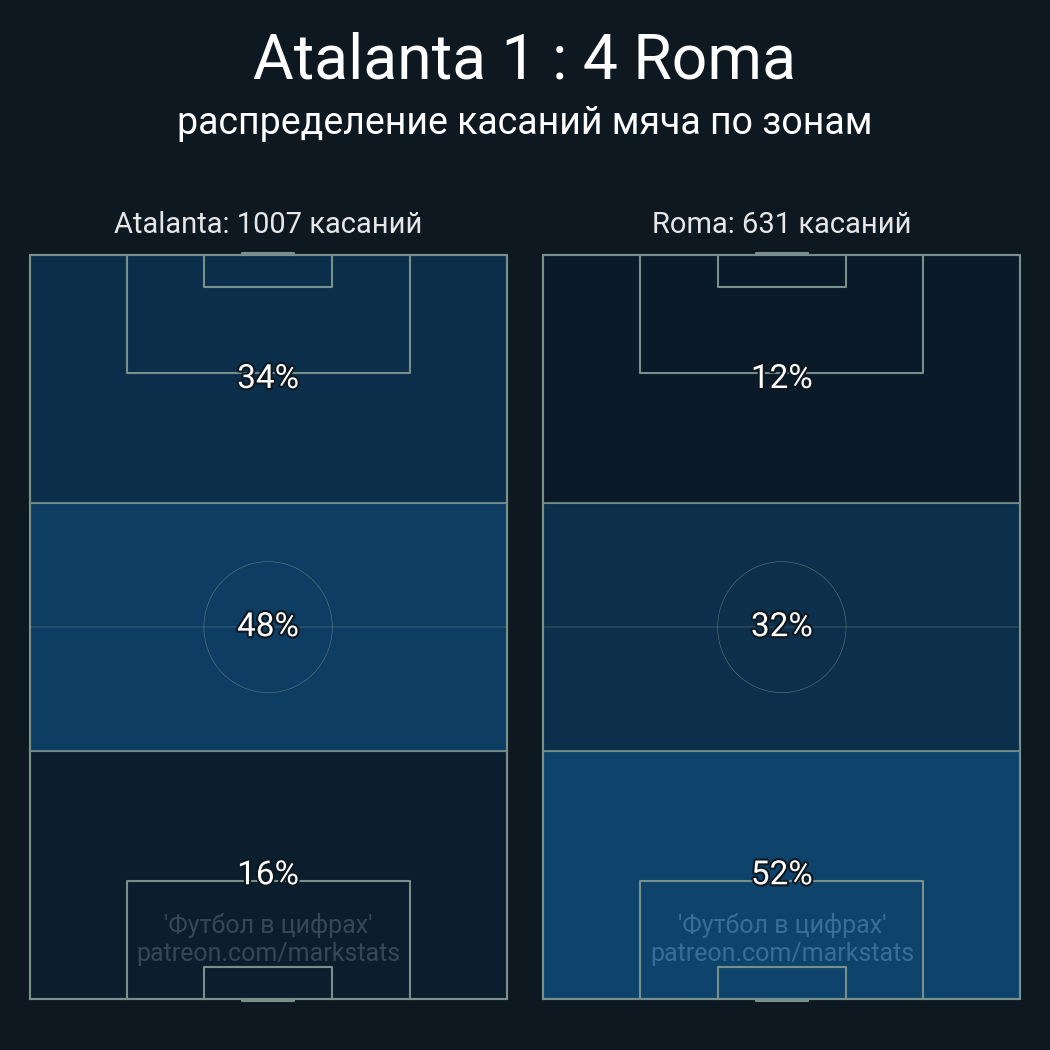Image resolution: width=1050 pixels, height=1050 pixels.
Task: Click 'Футбол в цифрах' text on Roma pitch
Action: (781, 924)
